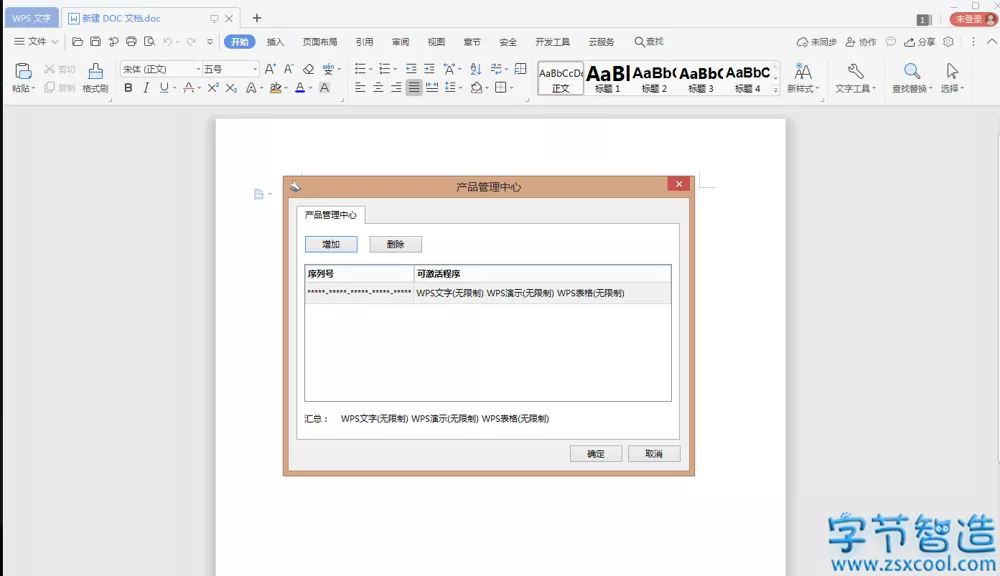Open the settings gear in the top right
This screenshot has width=1000, height=576.
pyautogui.click(x=948, y=41)
